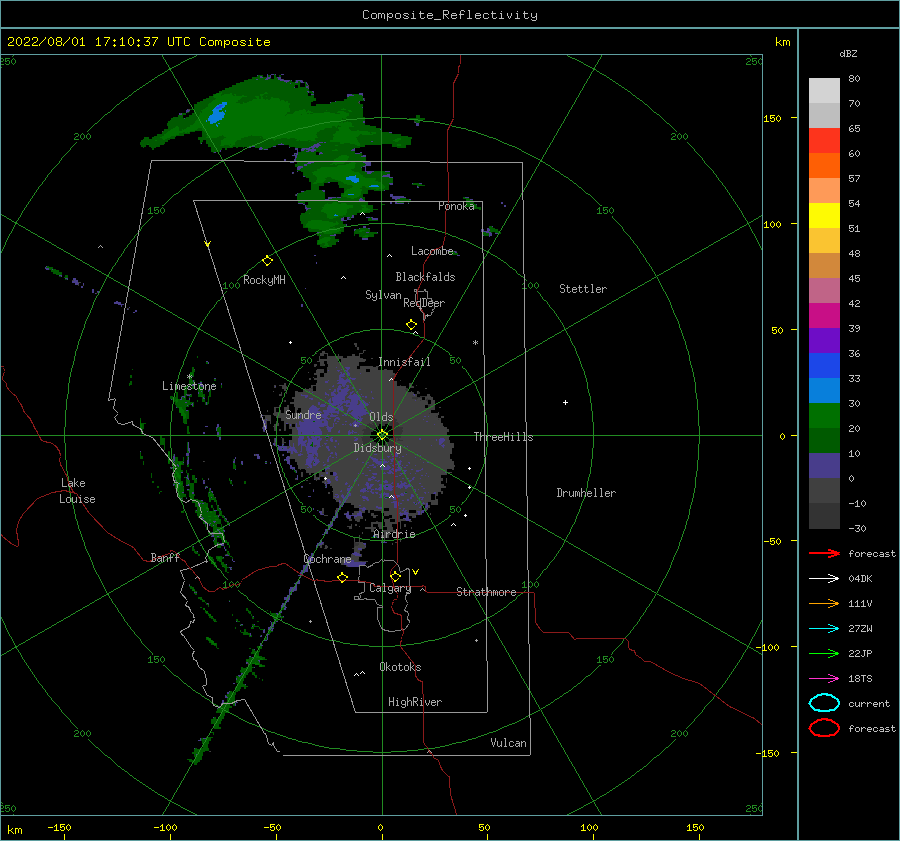
Task: Select the orange 111V arrow icon
Action: pos(824,603)
